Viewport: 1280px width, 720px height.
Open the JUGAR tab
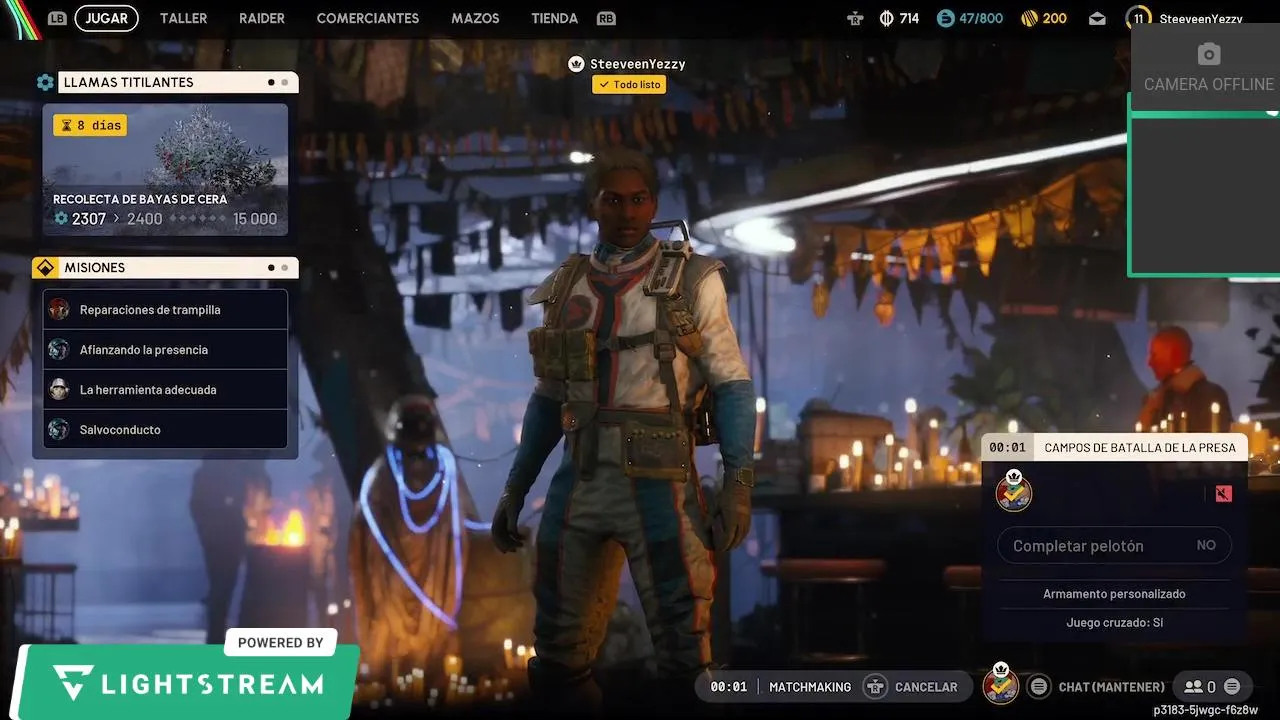[106, 18]
